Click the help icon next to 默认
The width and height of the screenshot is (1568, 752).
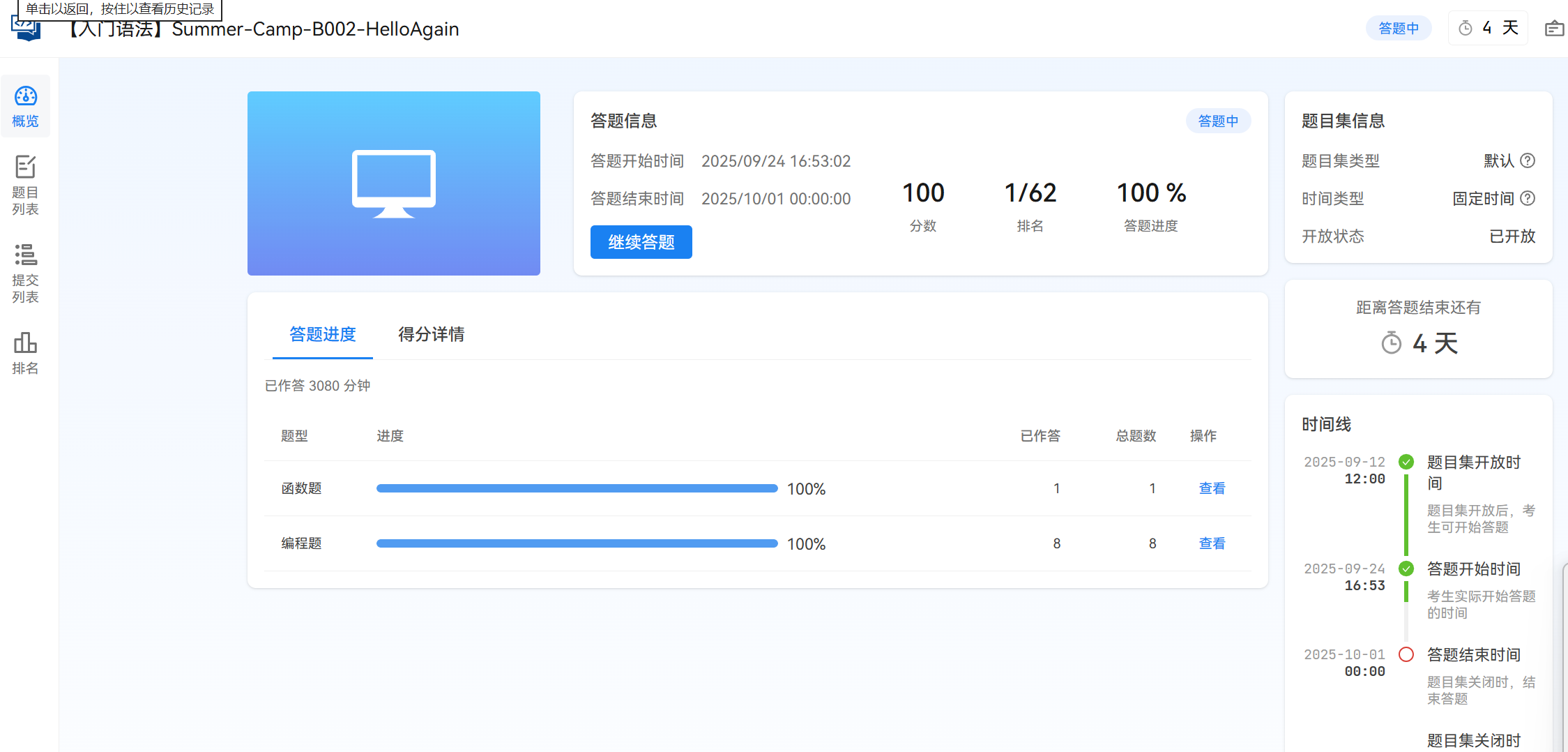pos(1528,160)
